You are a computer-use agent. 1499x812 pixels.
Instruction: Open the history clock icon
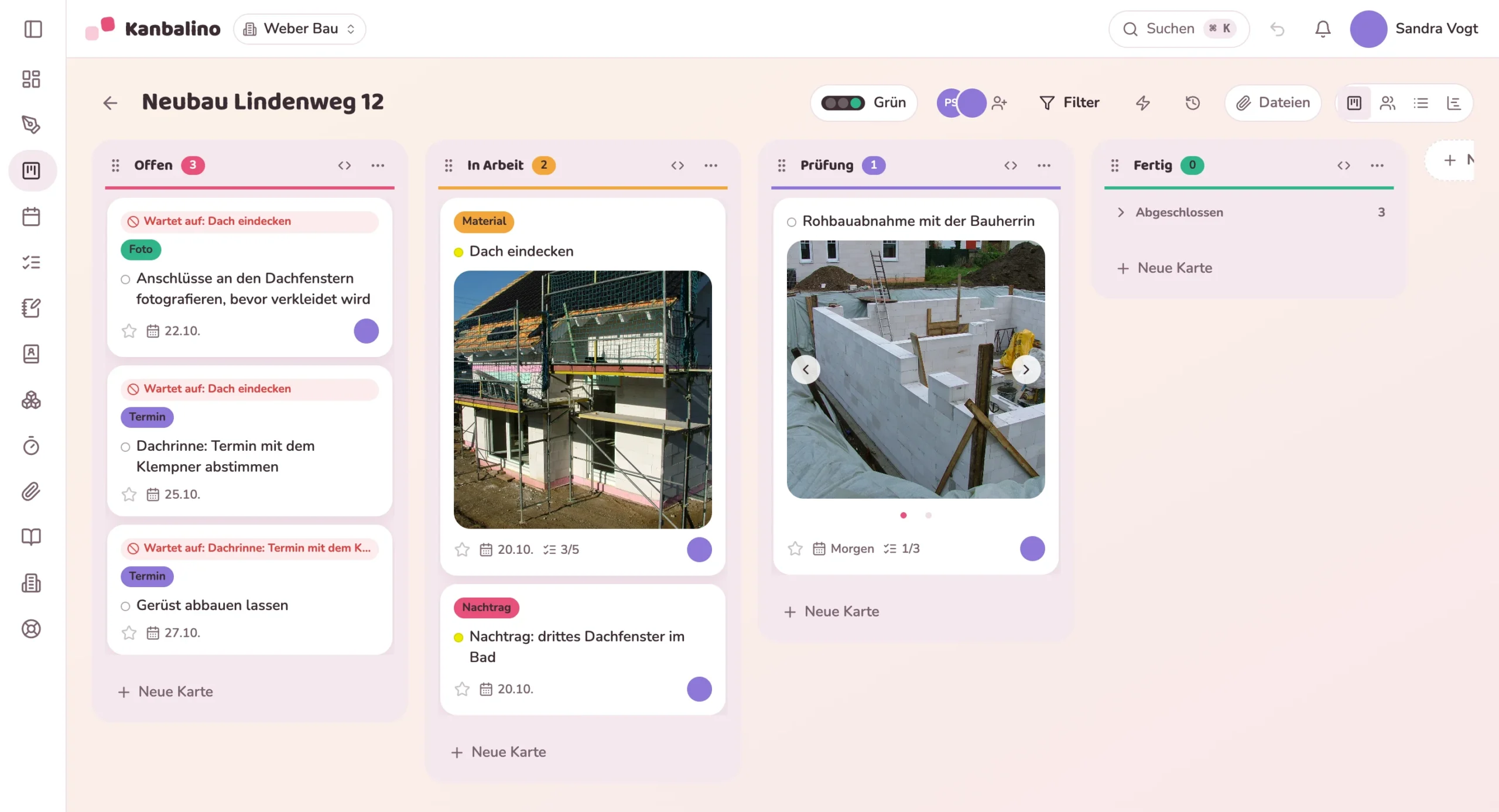click(x=1193, y=103)
